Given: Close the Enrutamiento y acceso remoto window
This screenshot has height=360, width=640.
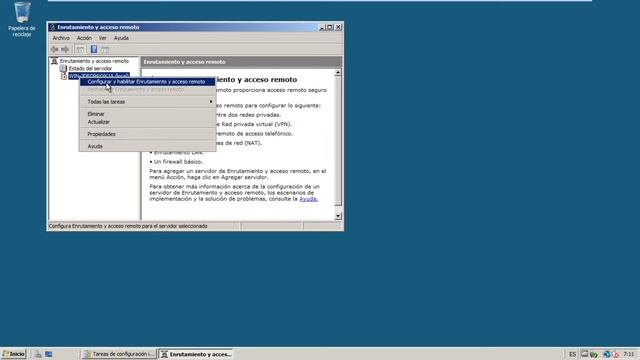Looking at the screenshot, I should (338, 27).
